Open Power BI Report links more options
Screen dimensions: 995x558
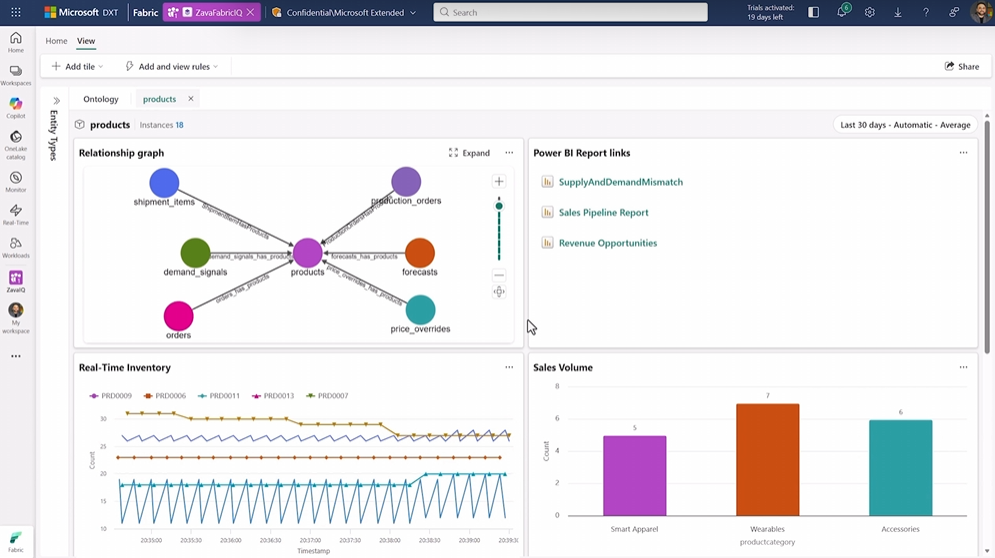[x=963, y=152]
